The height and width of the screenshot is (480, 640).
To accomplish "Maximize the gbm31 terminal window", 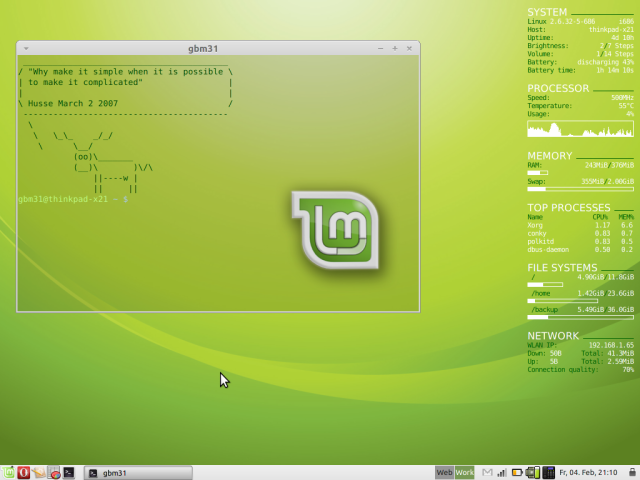I will 395,49.
